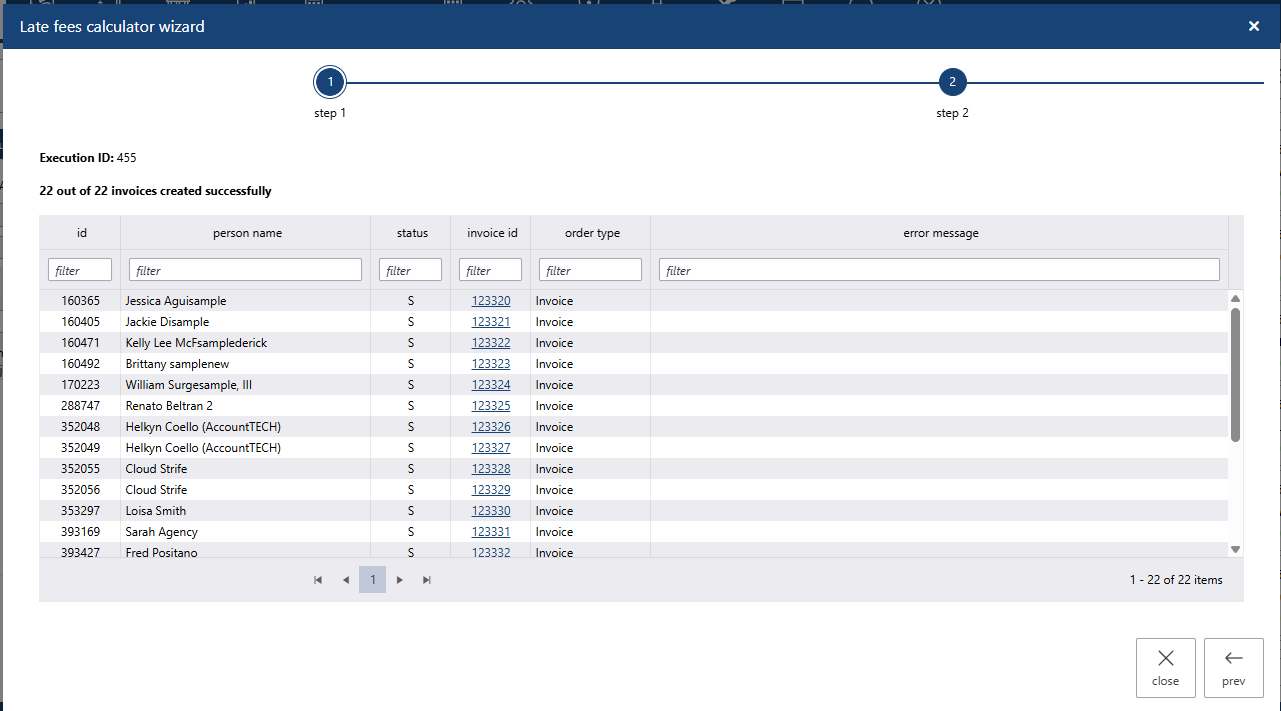
Task: Open invoice link 123331
Action: pos(491,532)
